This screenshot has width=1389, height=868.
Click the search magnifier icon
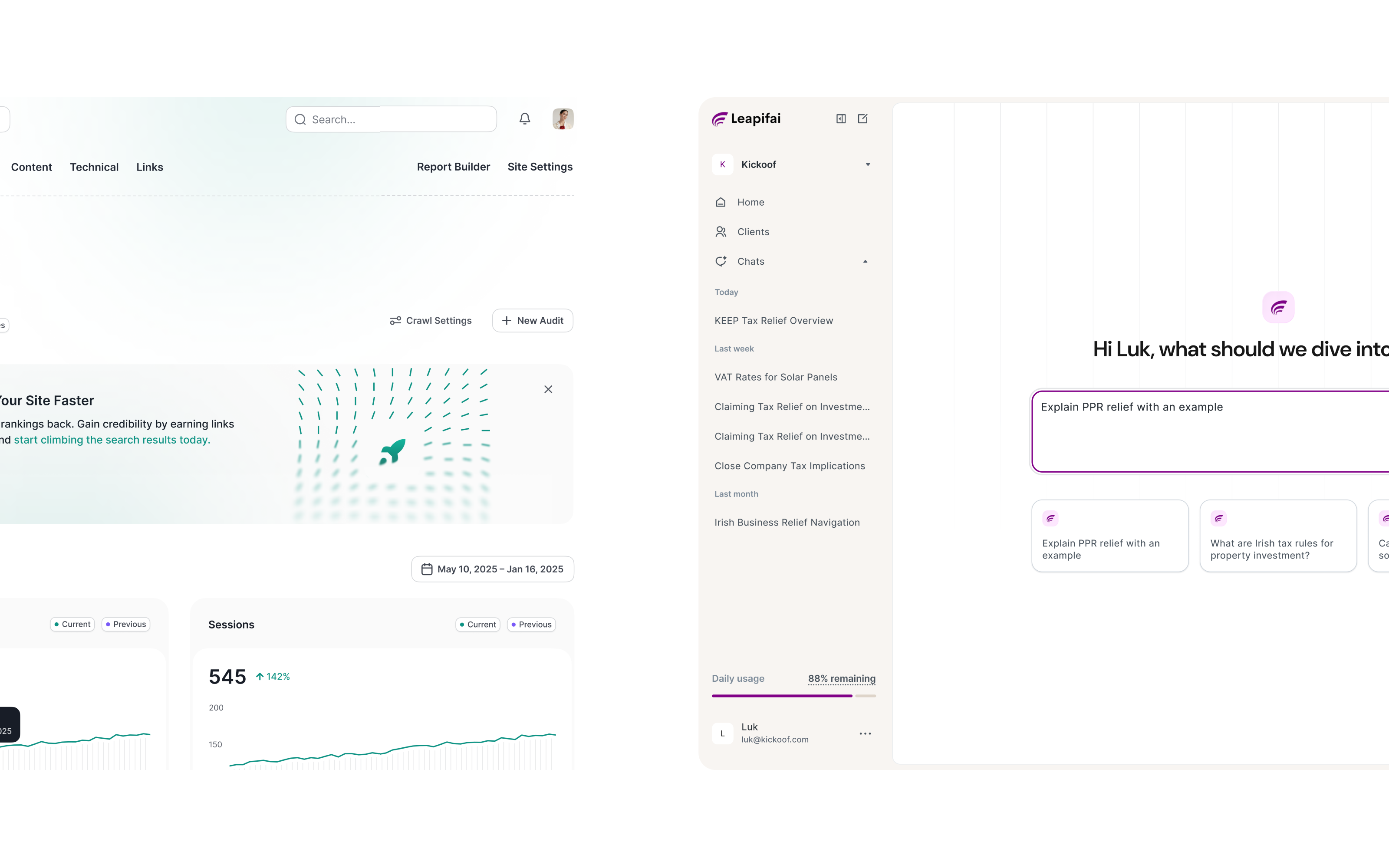coord(300,119)
